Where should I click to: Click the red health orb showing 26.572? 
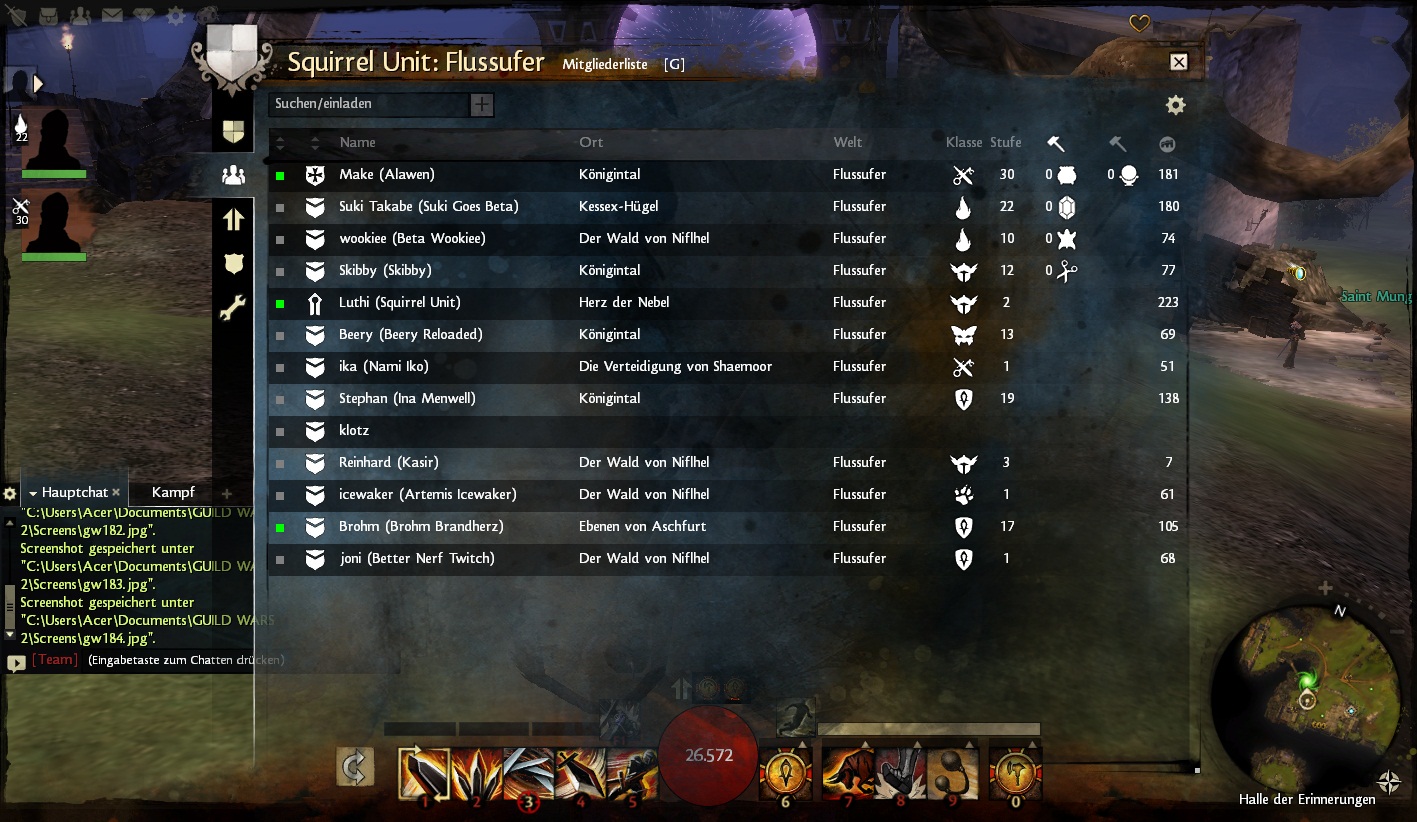pos(708,755)
